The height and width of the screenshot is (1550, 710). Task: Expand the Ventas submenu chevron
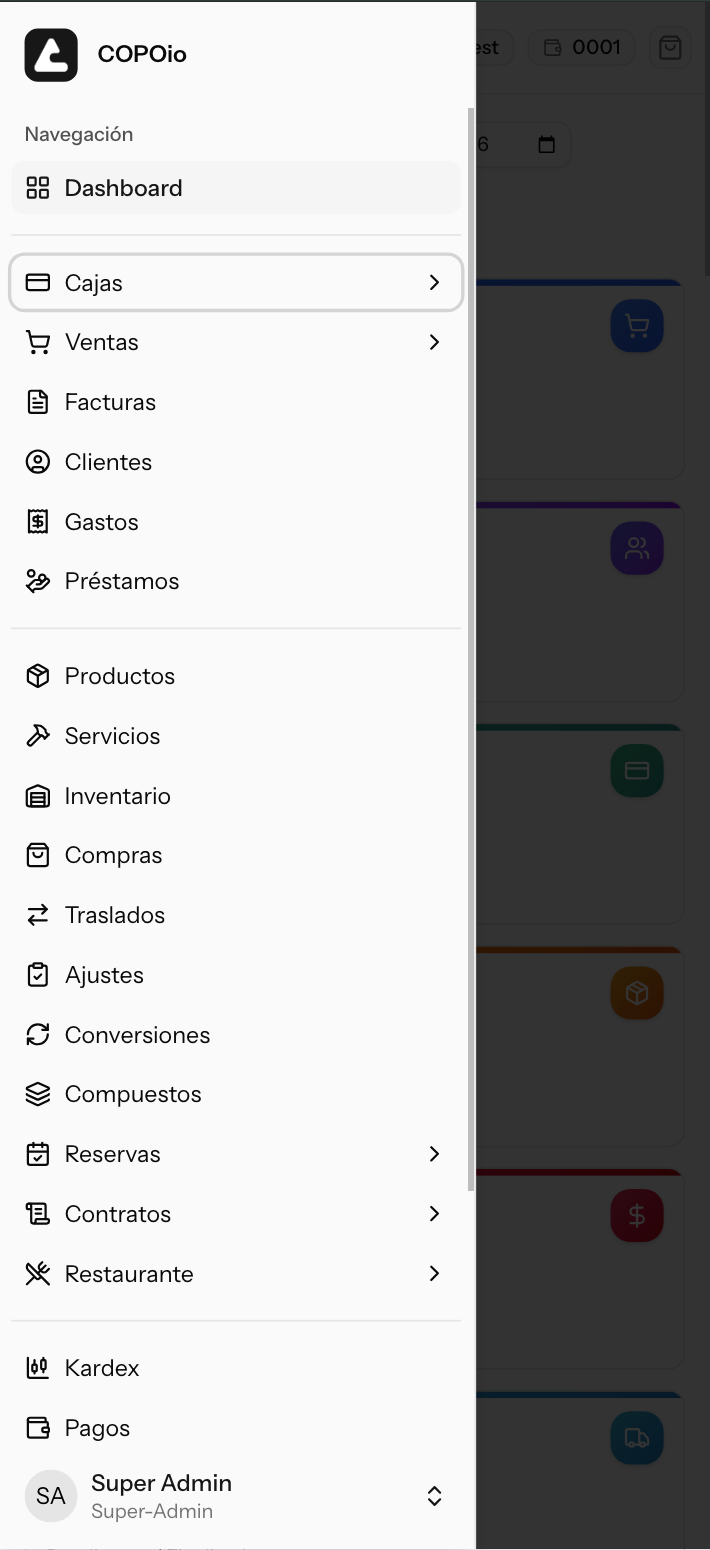pyautogui.click(x=434, y=342)
